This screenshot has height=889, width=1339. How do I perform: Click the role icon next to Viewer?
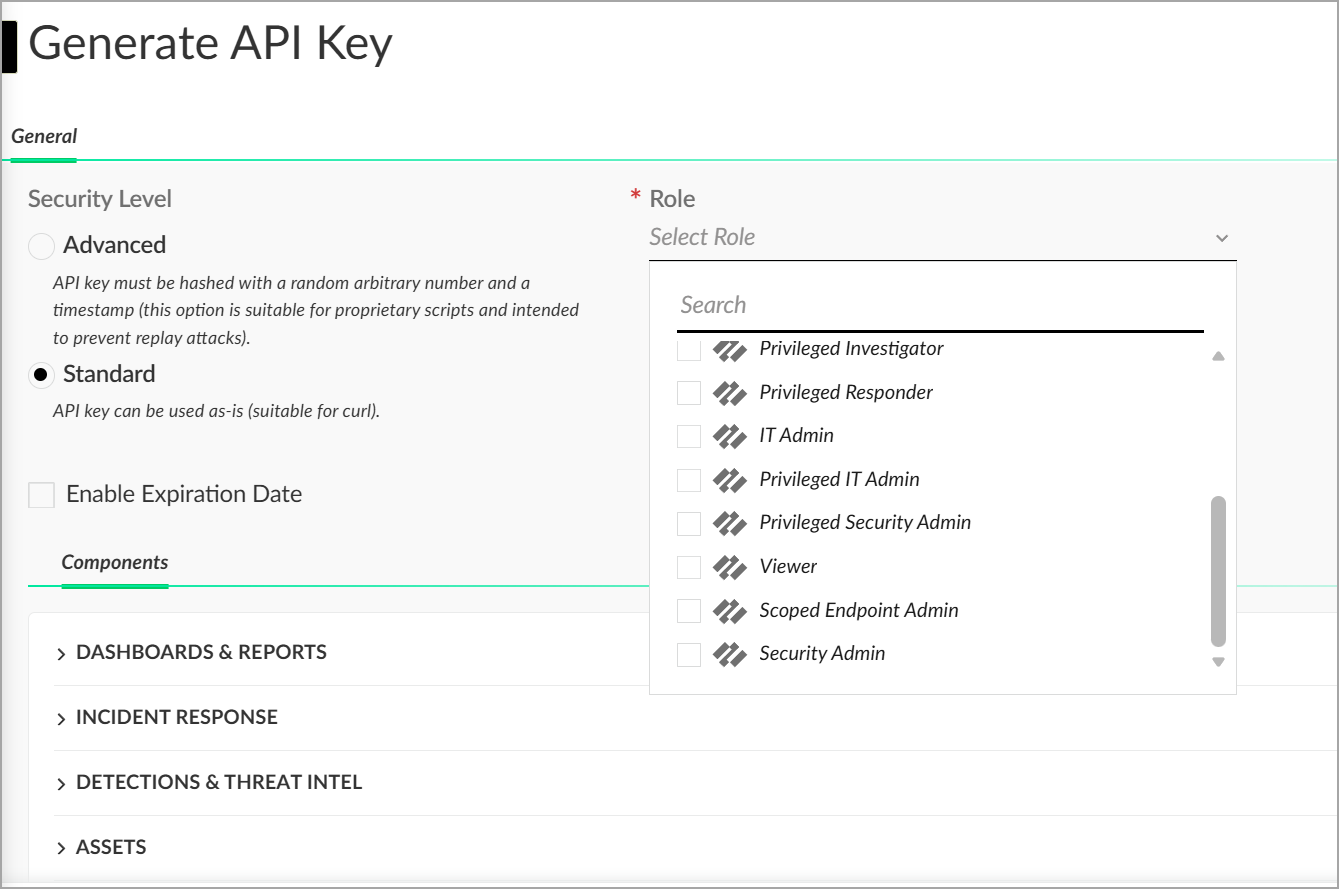pos(730,567)
